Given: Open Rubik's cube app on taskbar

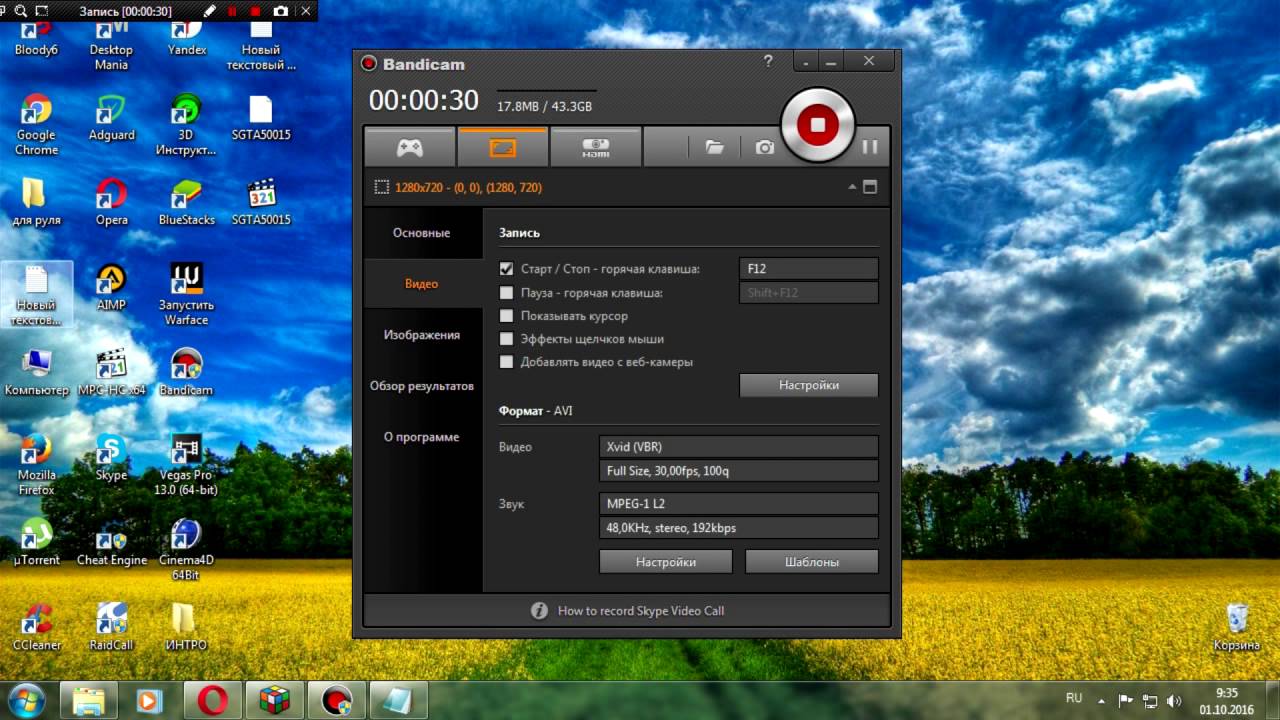Looking at the screenshot, I should (x=274, y=700).
